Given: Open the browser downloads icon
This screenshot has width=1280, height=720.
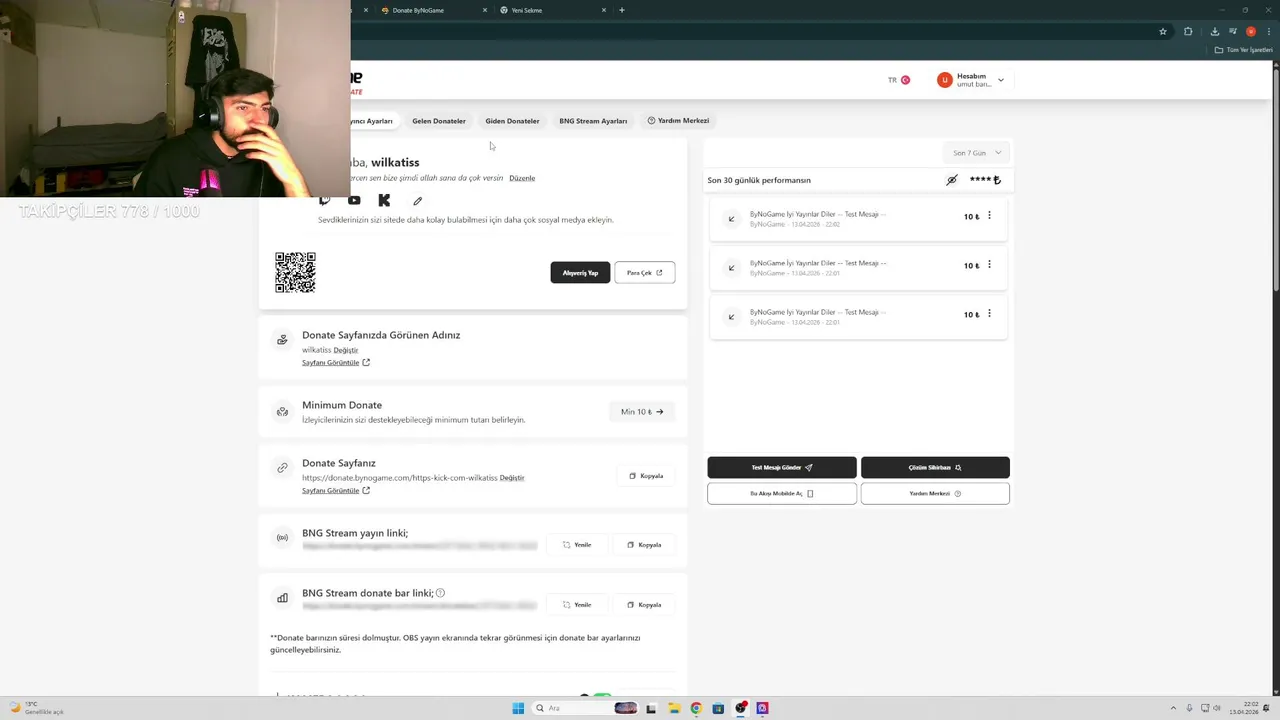Looking at the screenshot, I should (x=1215, y=31).
